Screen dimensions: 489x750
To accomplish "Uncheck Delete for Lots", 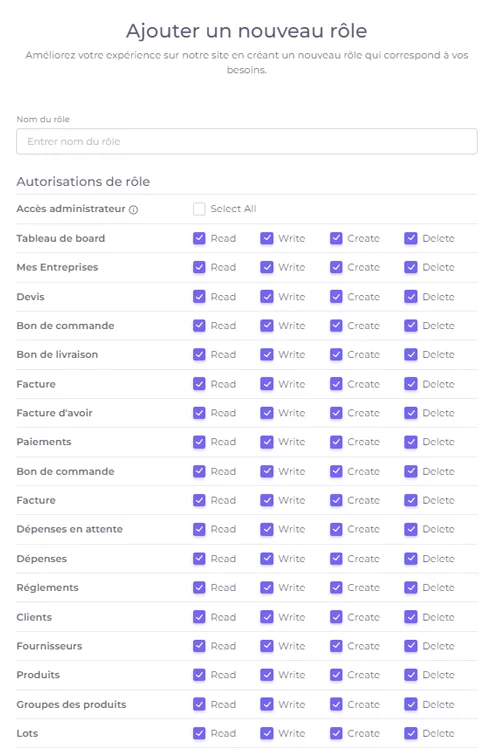I will tap(411, 733).
